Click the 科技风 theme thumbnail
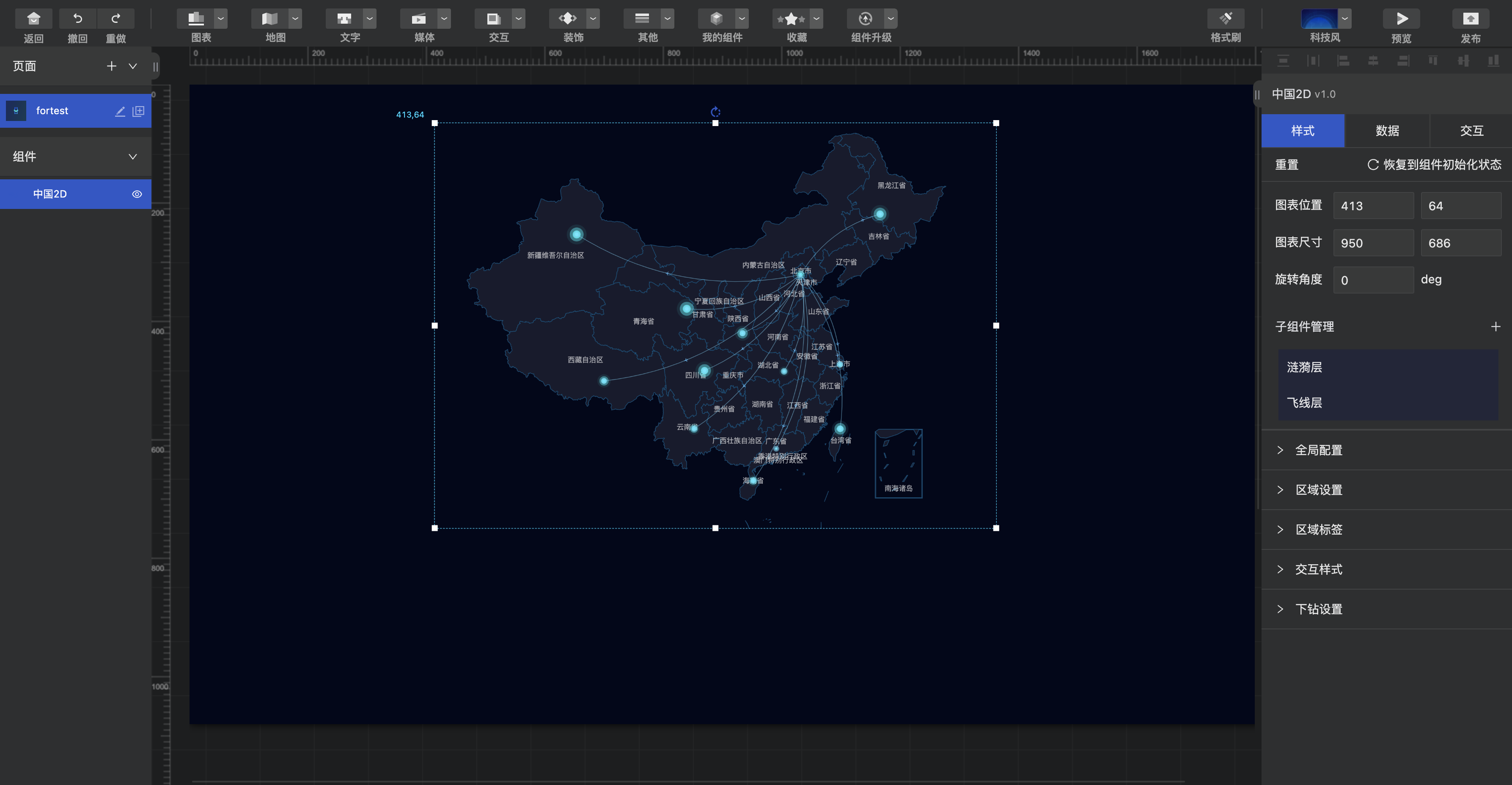The width and height of the screenshot is (1512, 785). pos(1319,19)
